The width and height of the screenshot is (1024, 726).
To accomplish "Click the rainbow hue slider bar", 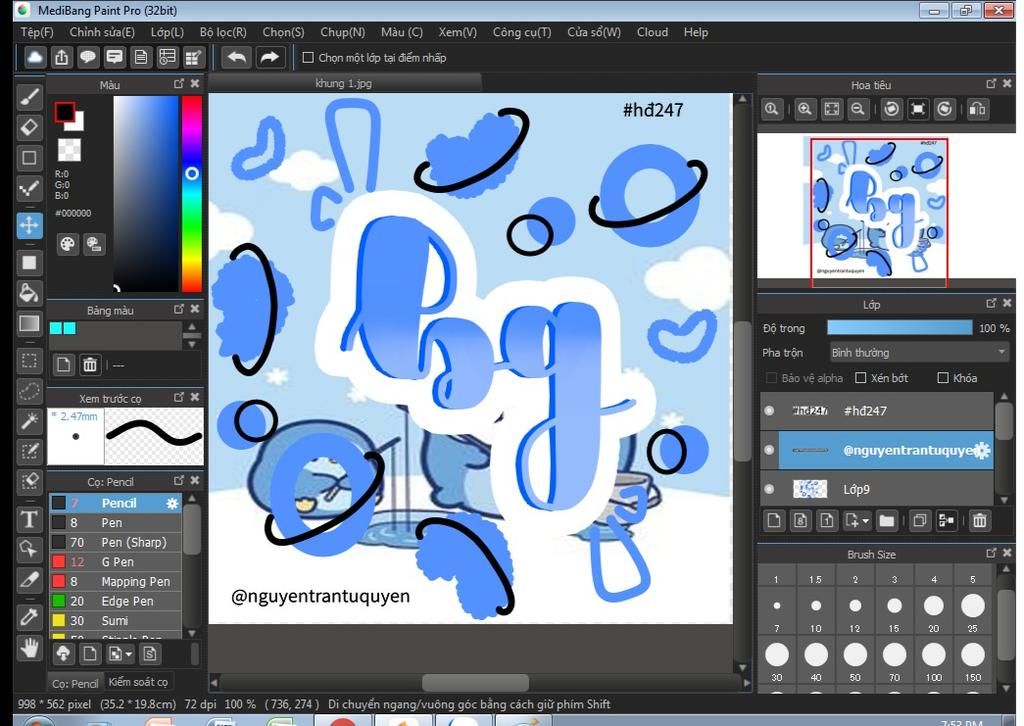I will [191, 193].
